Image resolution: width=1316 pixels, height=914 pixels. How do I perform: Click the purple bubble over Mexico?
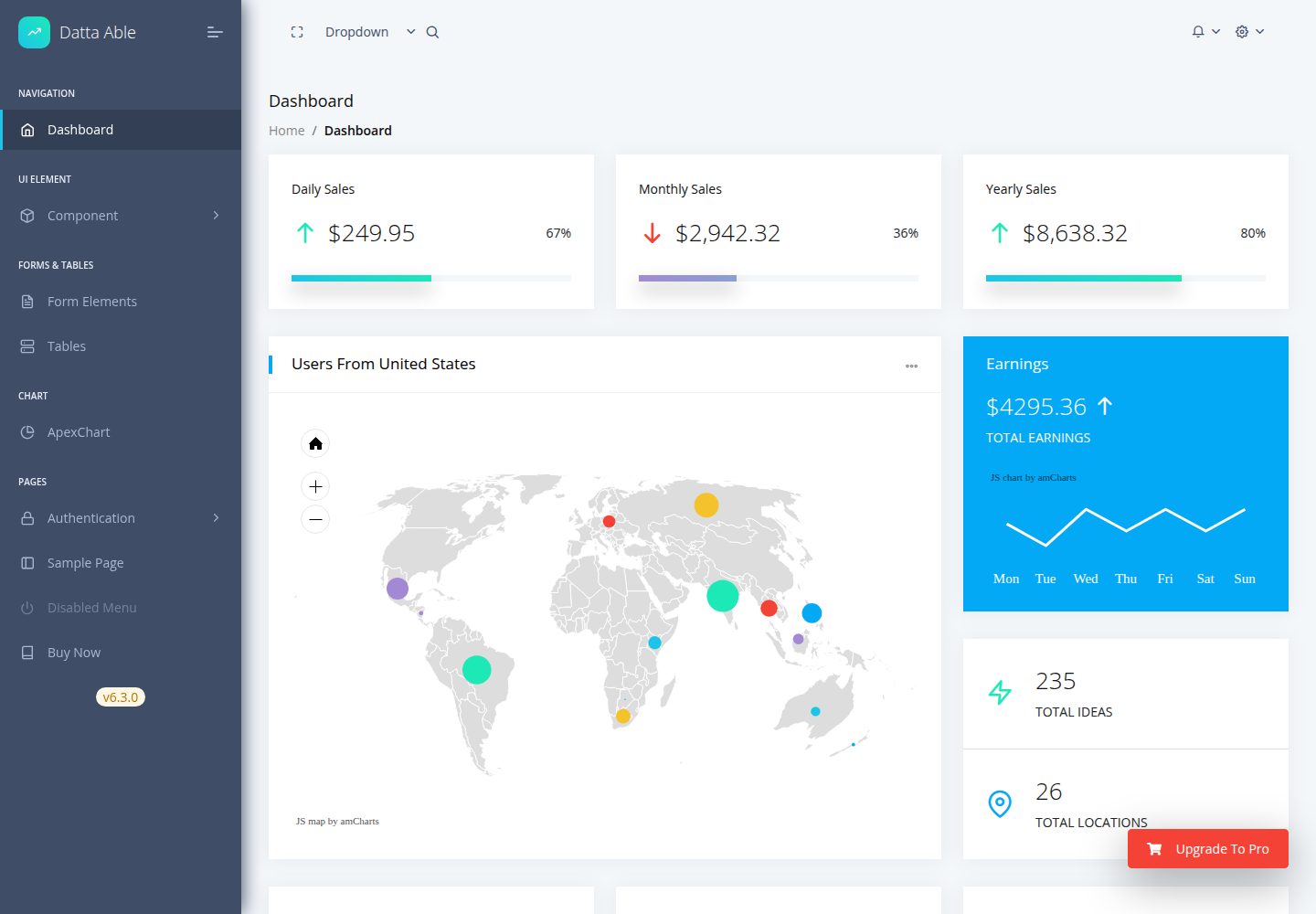pyautogui.click(x=398, y=589)
